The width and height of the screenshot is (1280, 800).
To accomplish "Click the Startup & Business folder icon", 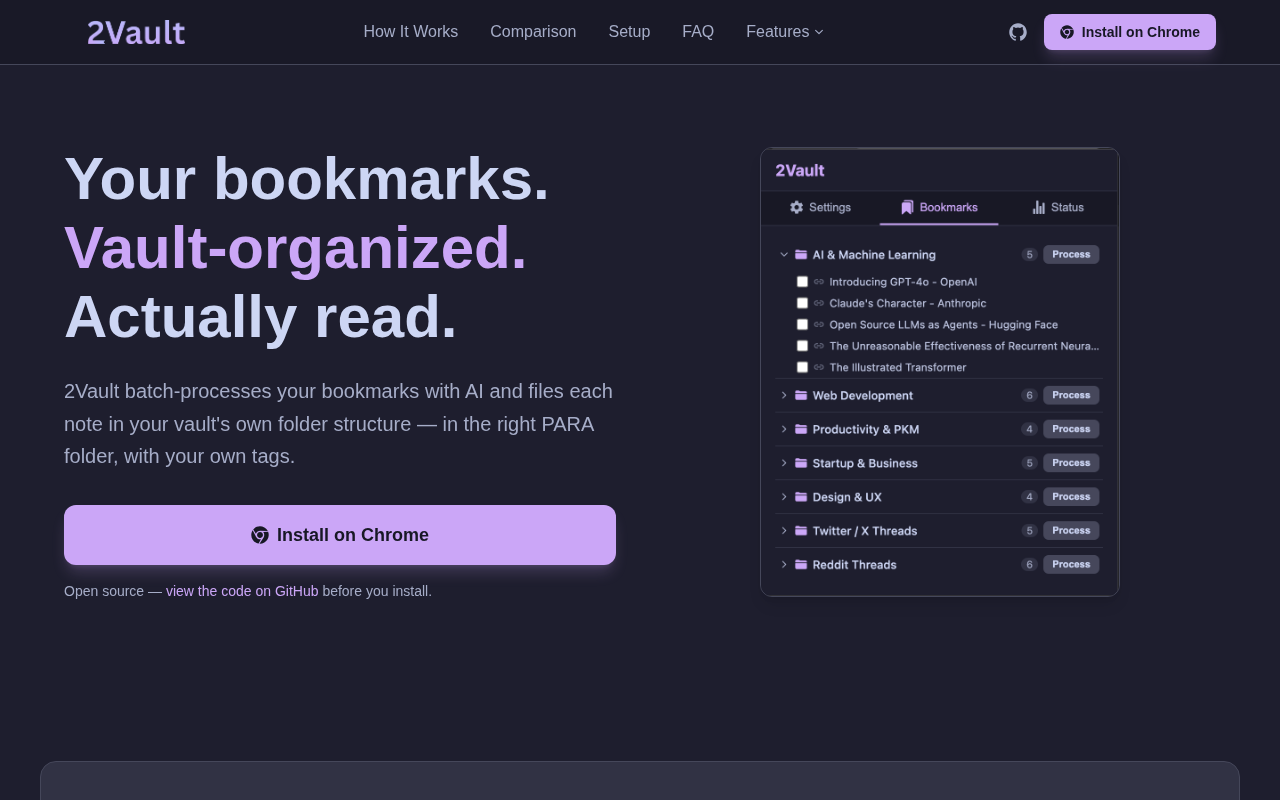I will point(801,463).
